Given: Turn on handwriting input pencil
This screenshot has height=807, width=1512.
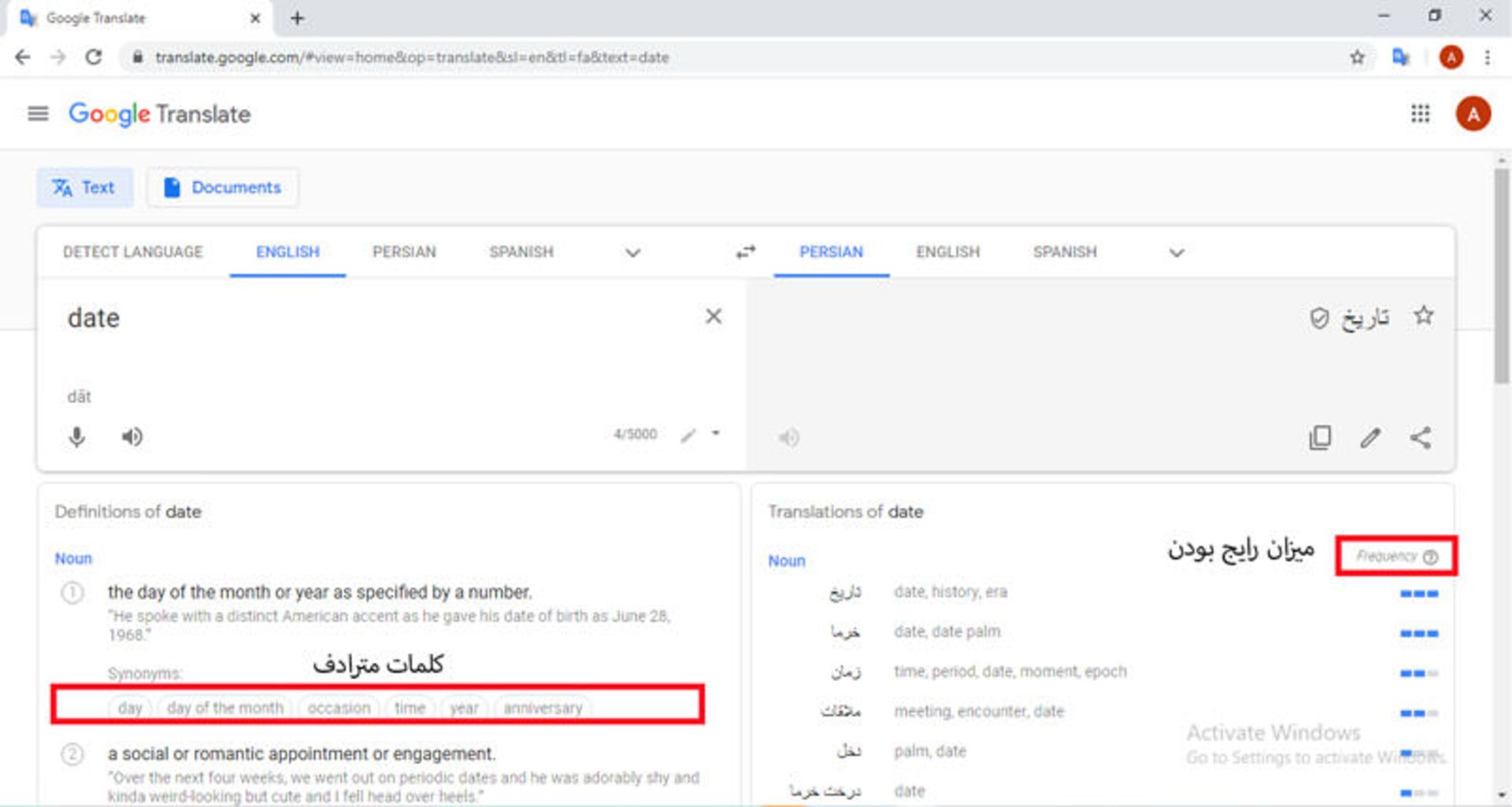Looking at the screenshot, I should point(688,435).
